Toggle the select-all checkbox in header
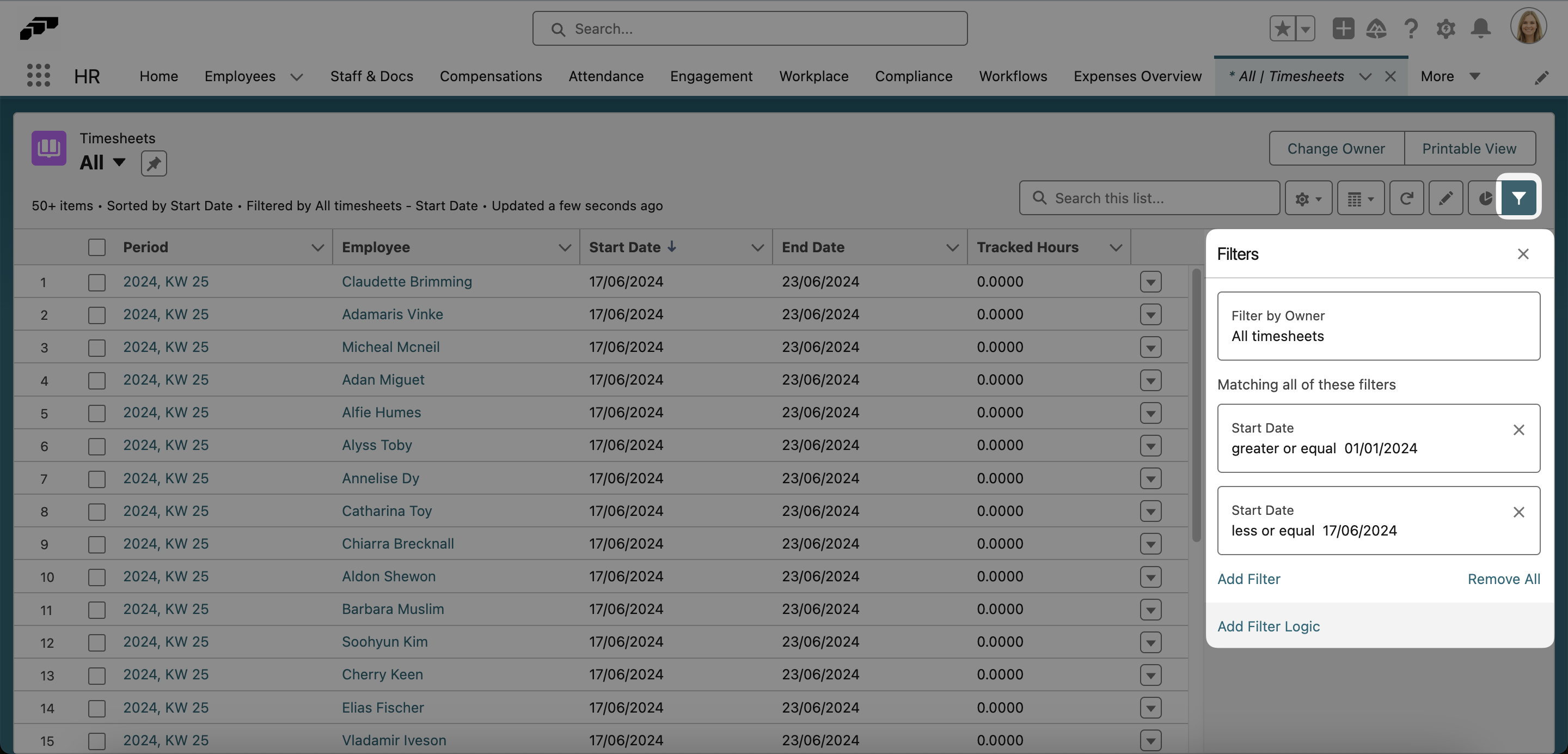This screenshot has height=754, width=1568. [x=97, y=247]
